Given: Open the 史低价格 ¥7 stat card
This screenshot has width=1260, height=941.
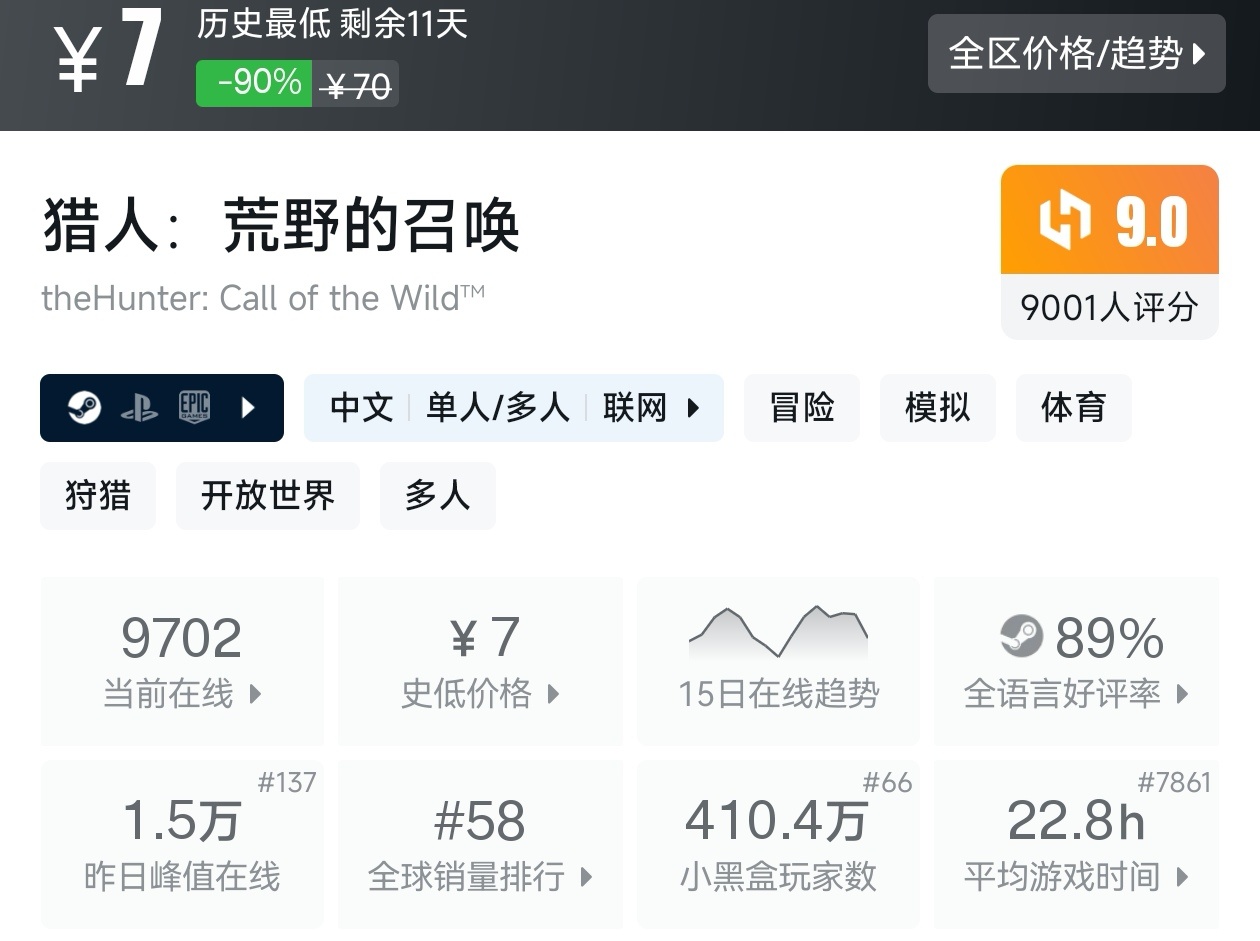Looking at the screenshot, I should tap(480, 661).
